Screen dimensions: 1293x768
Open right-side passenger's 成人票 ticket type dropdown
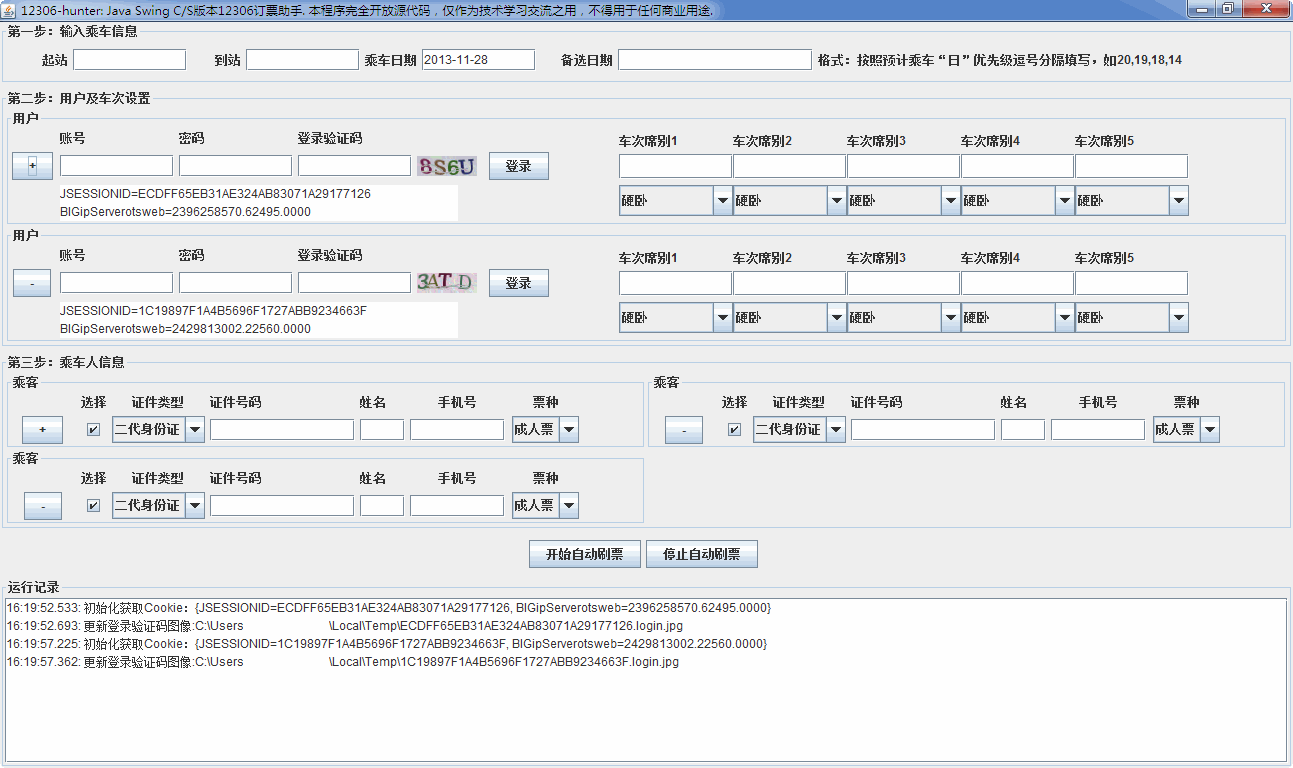[1186, 430]
